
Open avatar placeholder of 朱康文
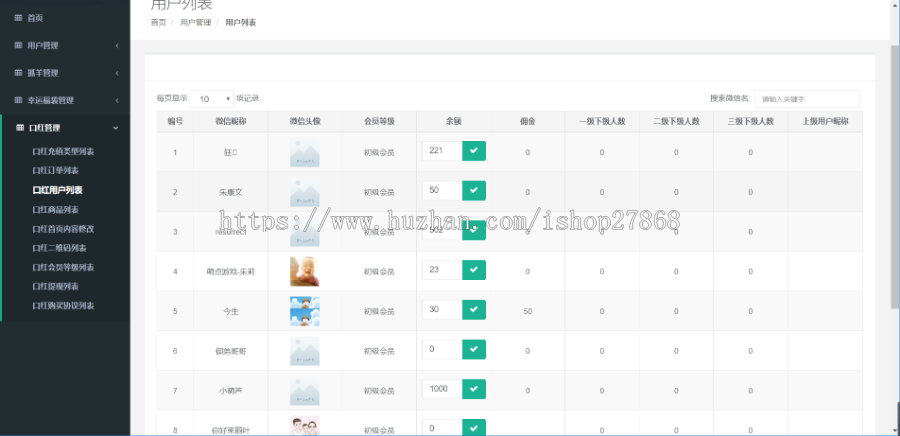[305, 192]
